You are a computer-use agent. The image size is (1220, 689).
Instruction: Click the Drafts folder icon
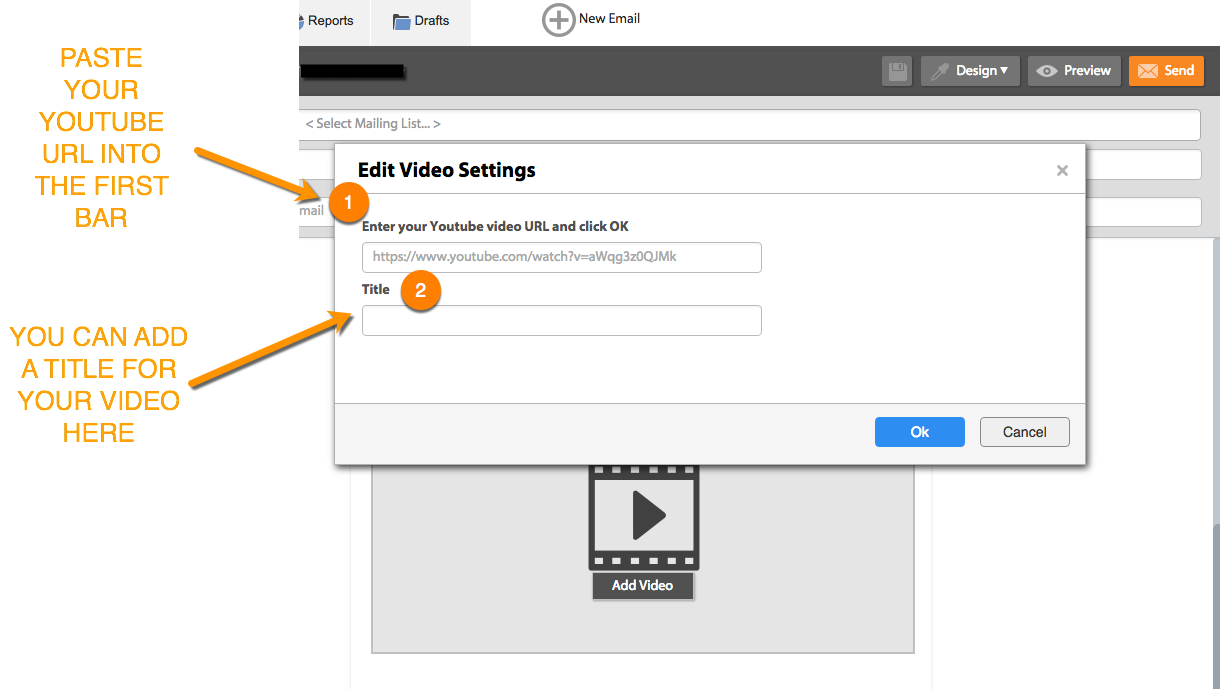(x=402, y=22)
